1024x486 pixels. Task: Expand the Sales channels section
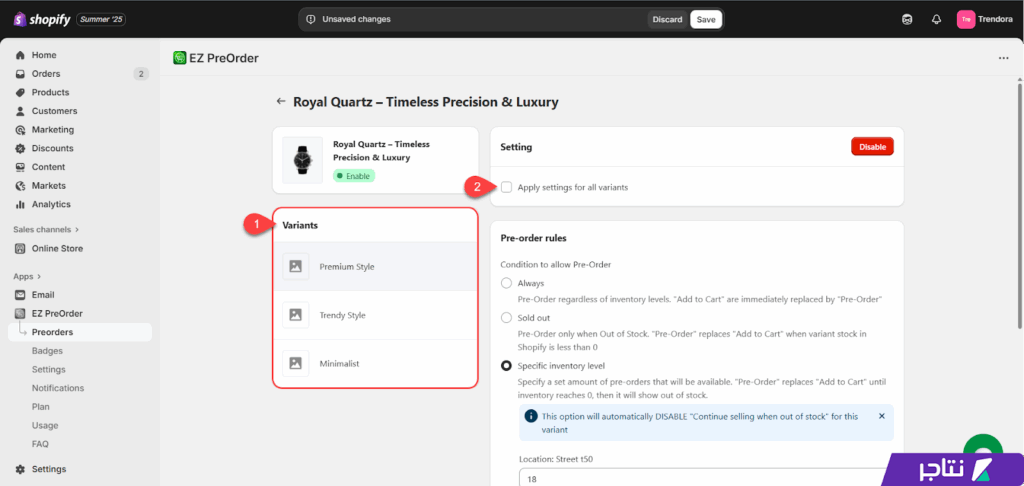coord(76,230)
